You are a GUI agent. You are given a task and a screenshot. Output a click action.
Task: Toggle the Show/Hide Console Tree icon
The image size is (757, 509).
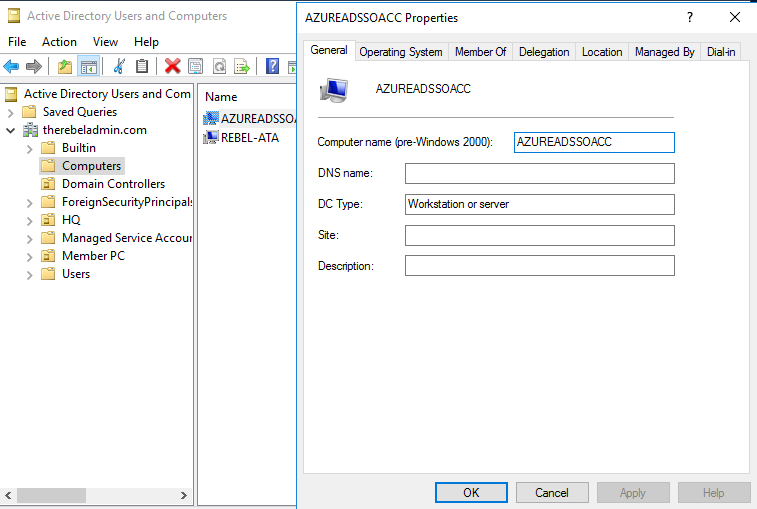[x=89, y=66]
